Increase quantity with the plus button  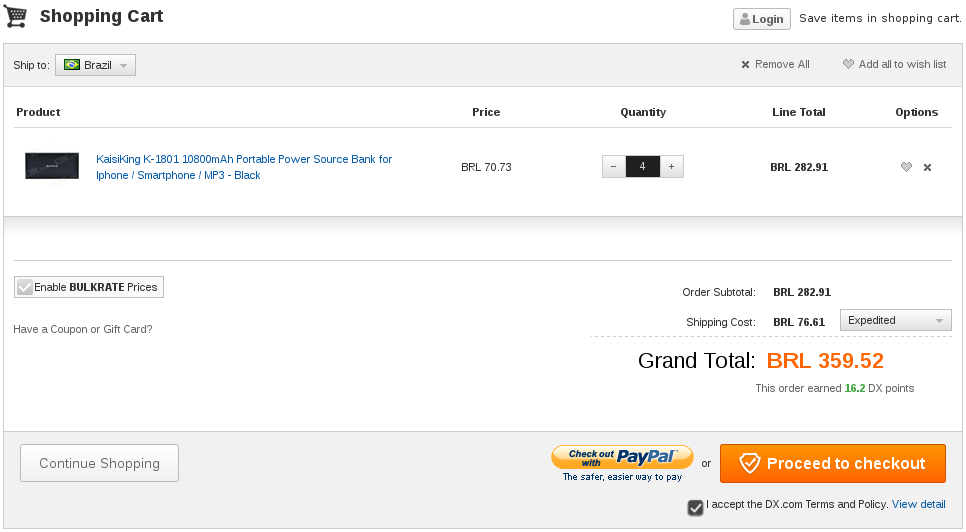pyautogui.click(x=672, y=167)
